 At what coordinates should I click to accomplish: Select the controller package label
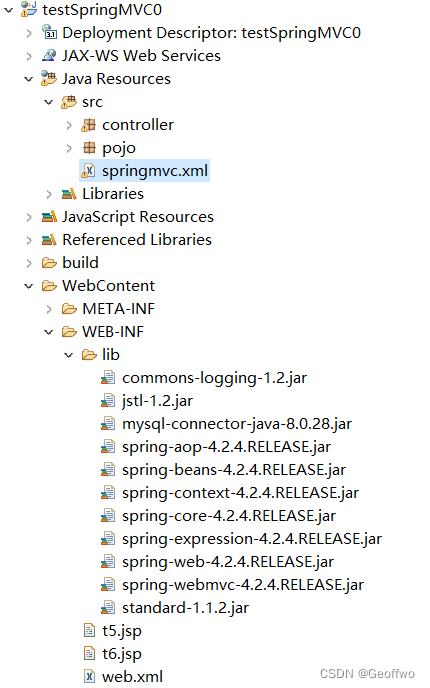pos(138,125)
